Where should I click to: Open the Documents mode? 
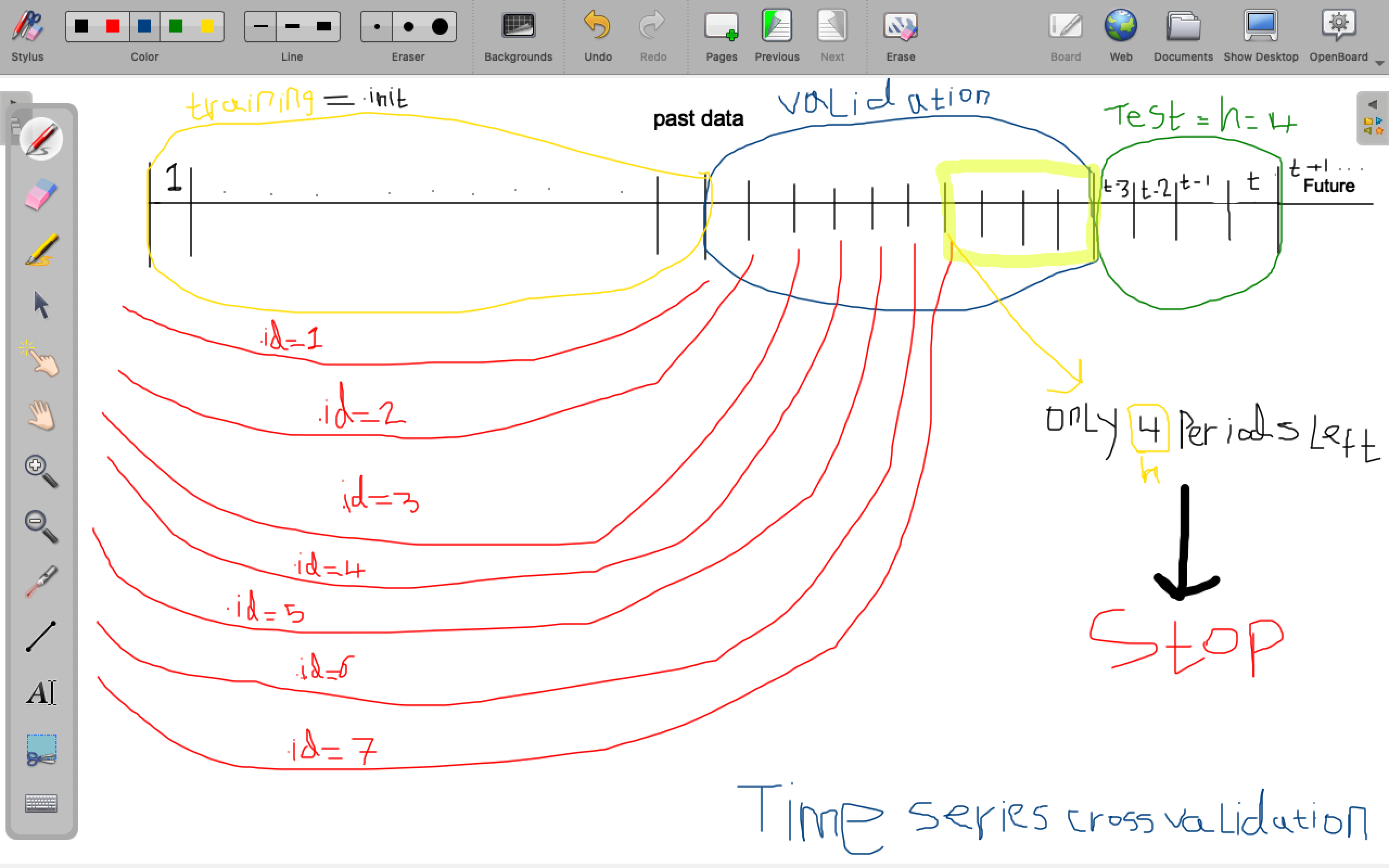1183,36
